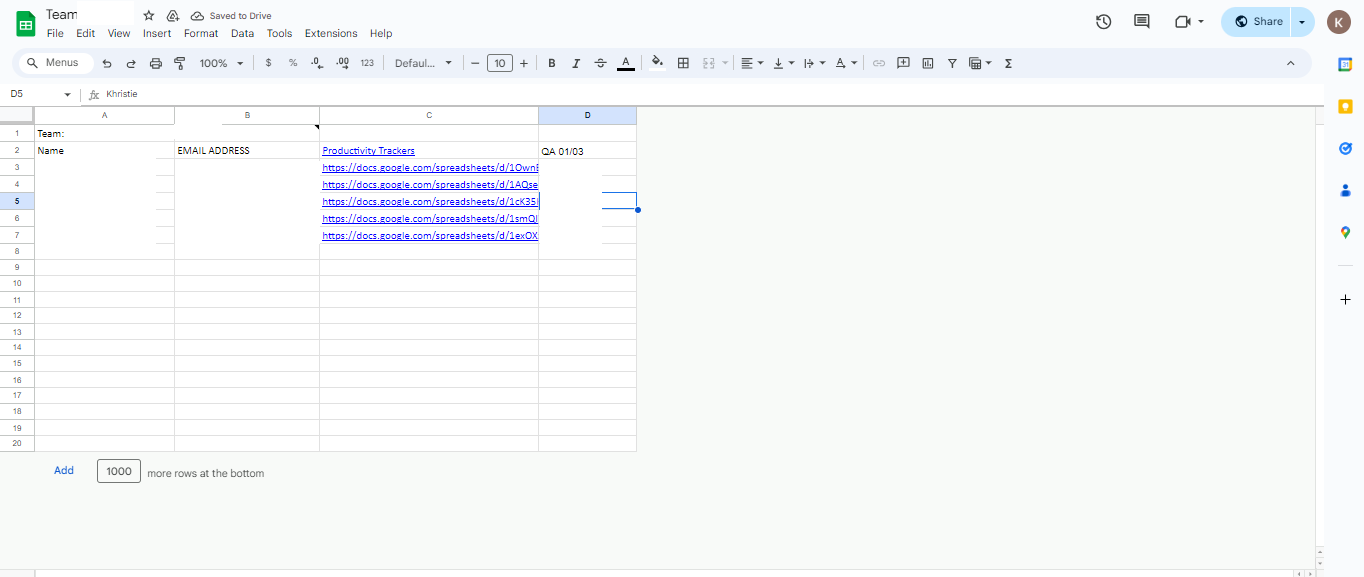Click the Insert link chain icon
Screen dimensions: 1364x577
coord(879,63)
